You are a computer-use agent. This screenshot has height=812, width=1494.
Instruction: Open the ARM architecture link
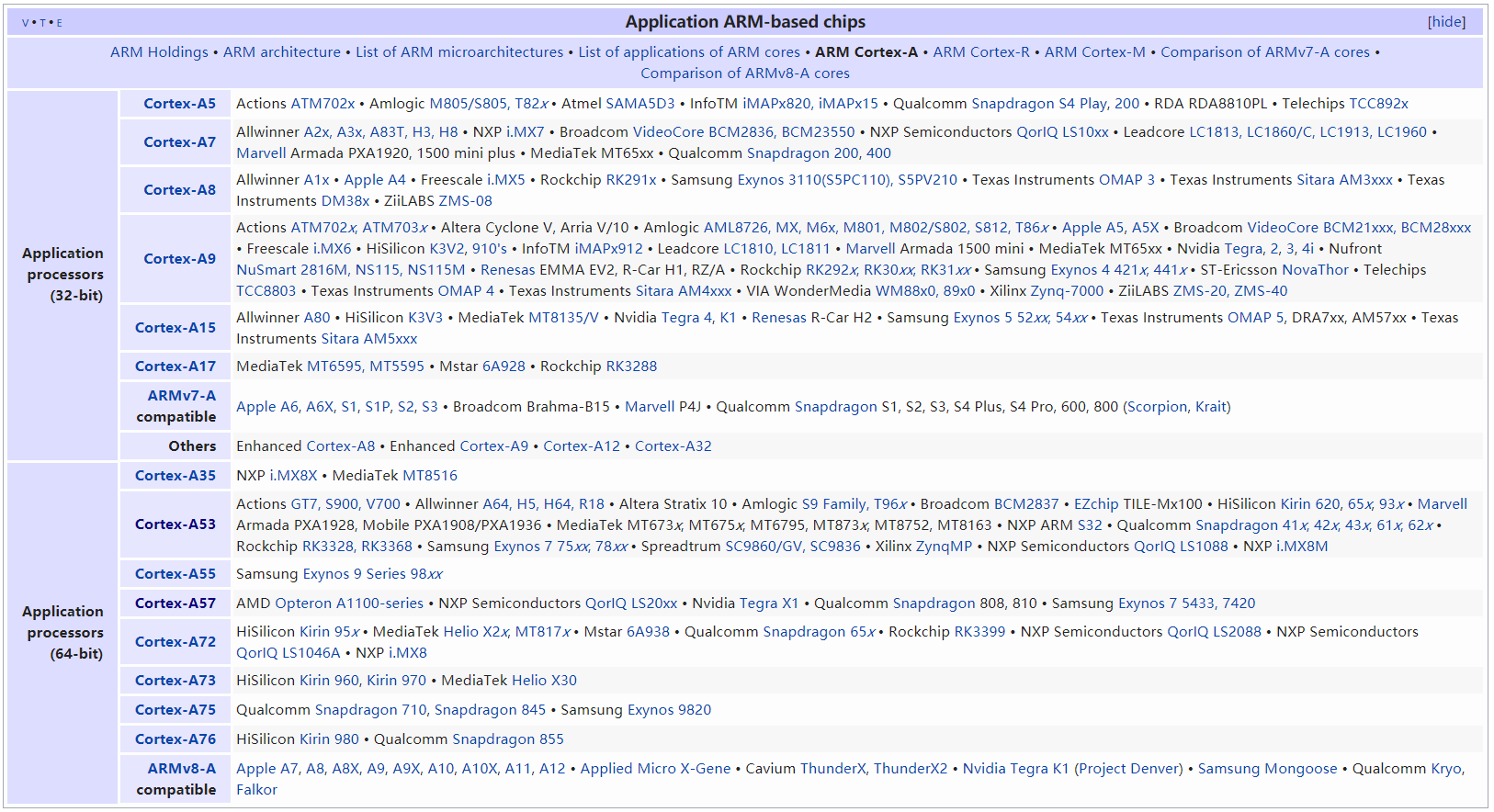tap(282, 52)
